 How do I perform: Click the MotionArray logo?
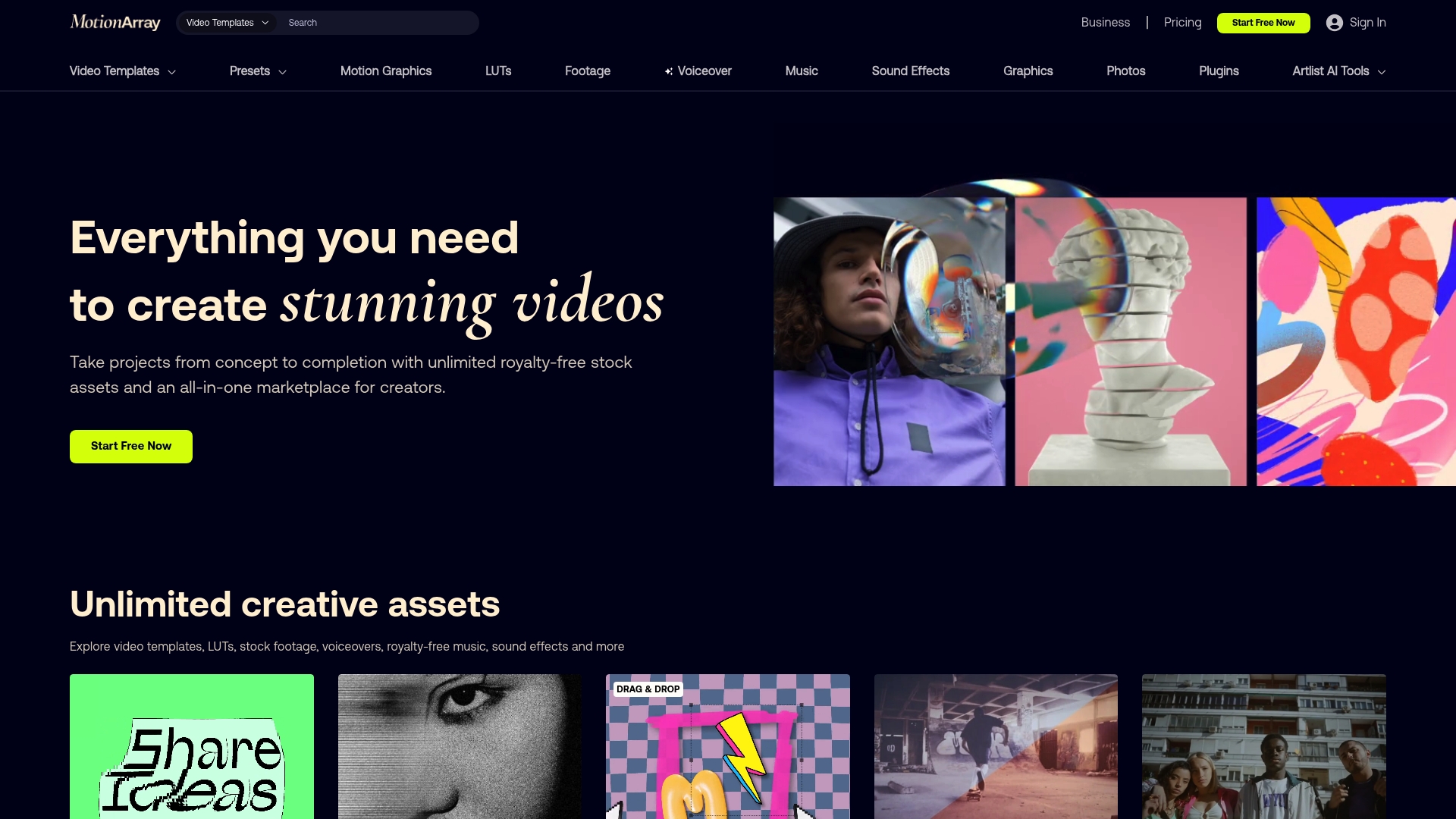click(115, 22)
